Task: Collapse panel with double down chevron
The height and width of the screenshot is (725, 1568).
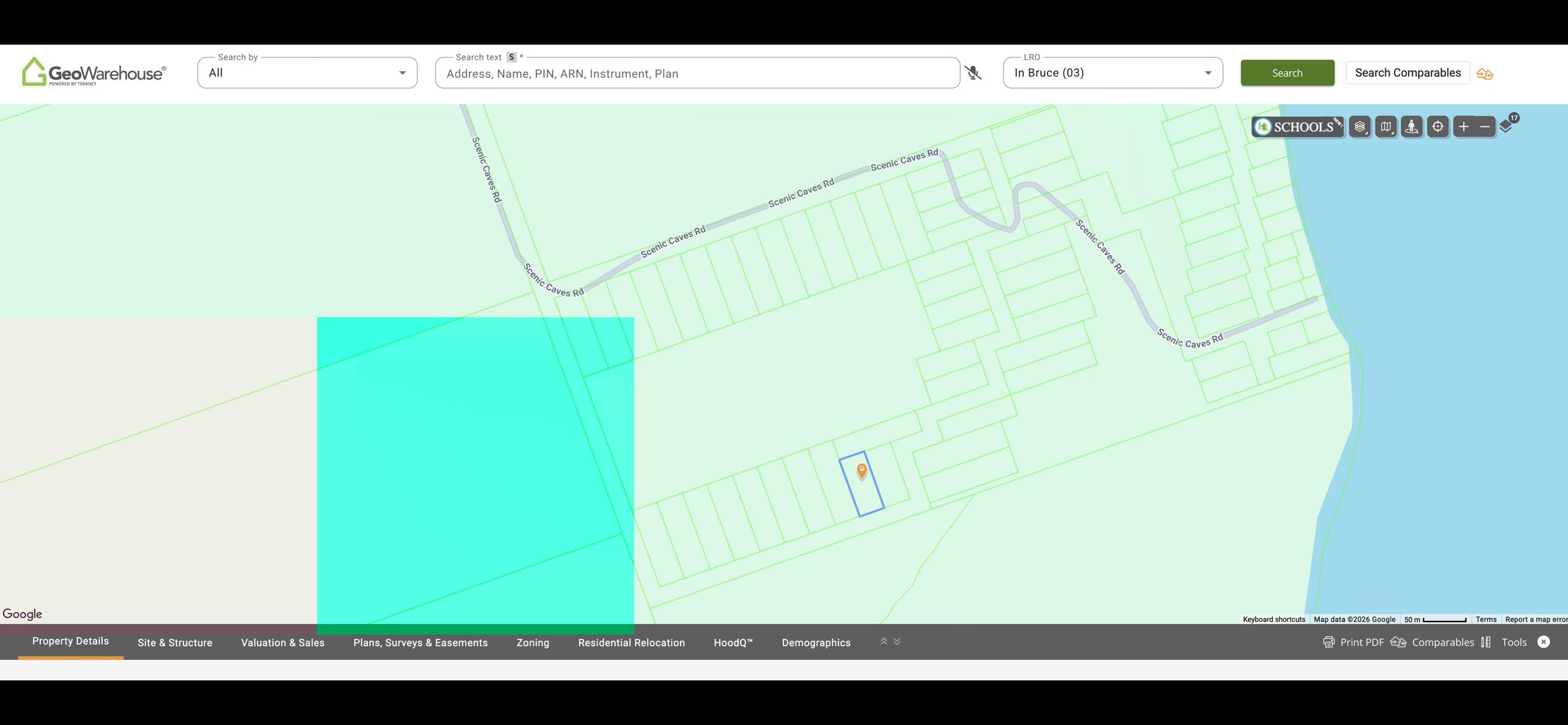Action: tap(897, 641)
